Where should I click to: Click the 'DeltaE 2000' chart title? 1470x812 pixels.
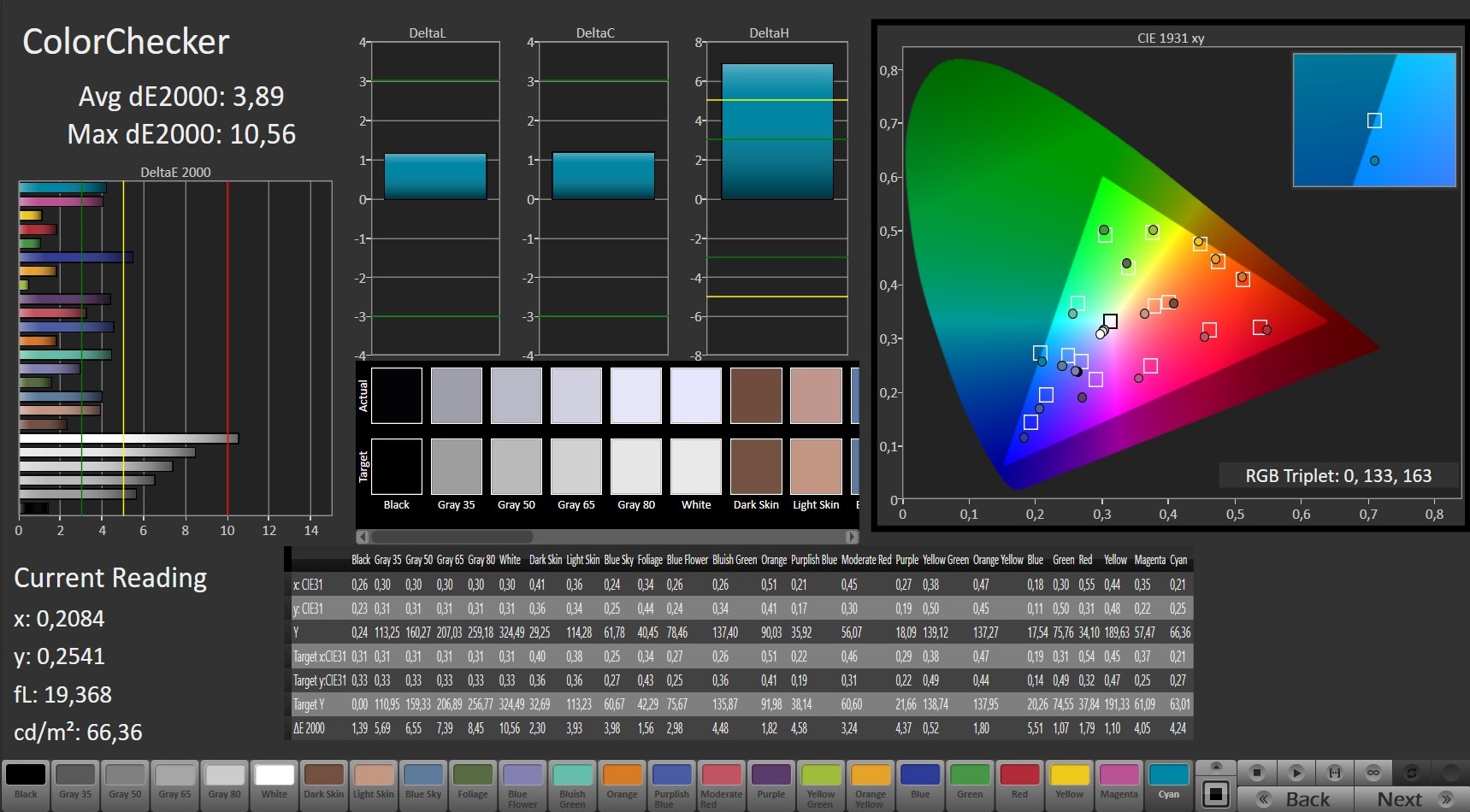tap(175, 172)
